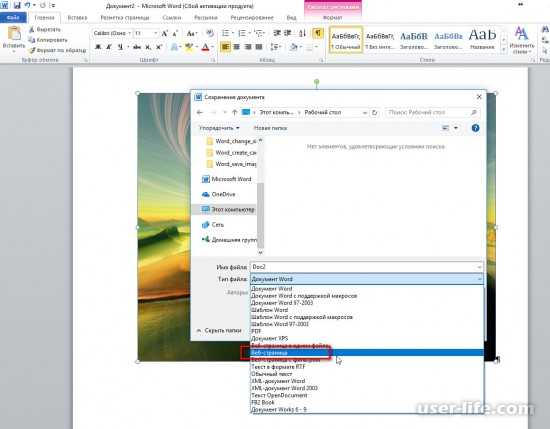Open the Organize dropdown in dialog
Image resolution: width=550 pixels, height=429 pixels.
219,128
